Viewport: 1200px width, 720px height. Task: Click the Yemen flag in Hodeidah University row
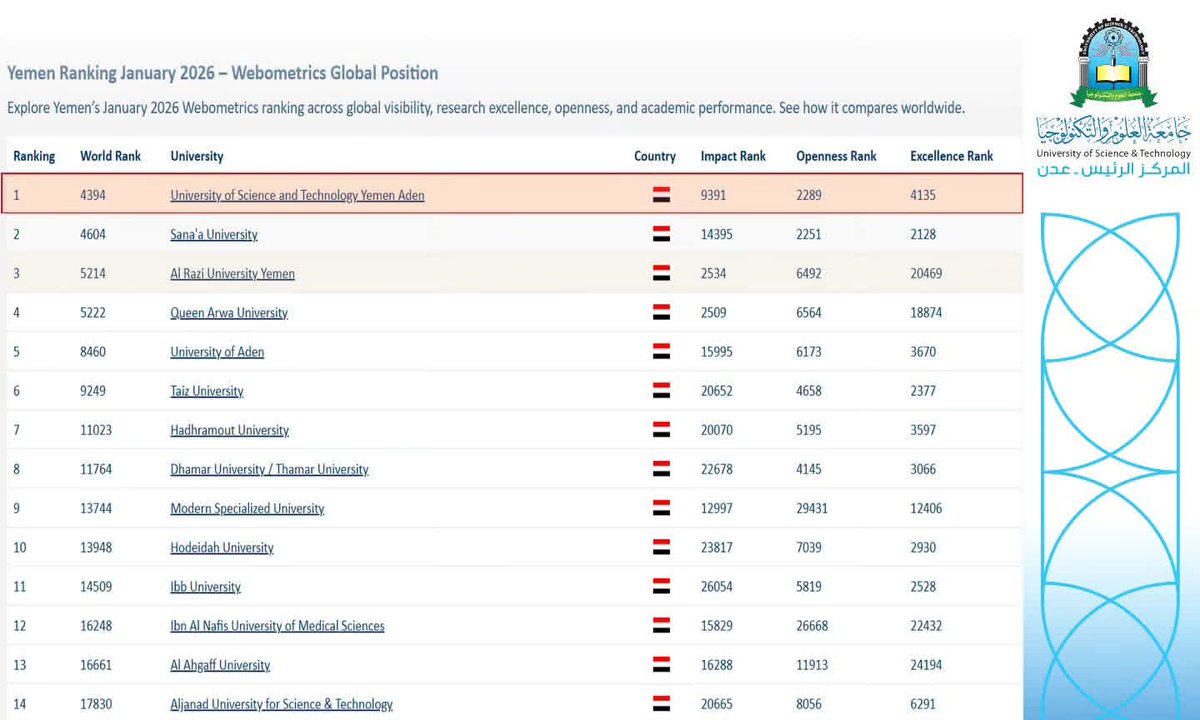point(661,548)
